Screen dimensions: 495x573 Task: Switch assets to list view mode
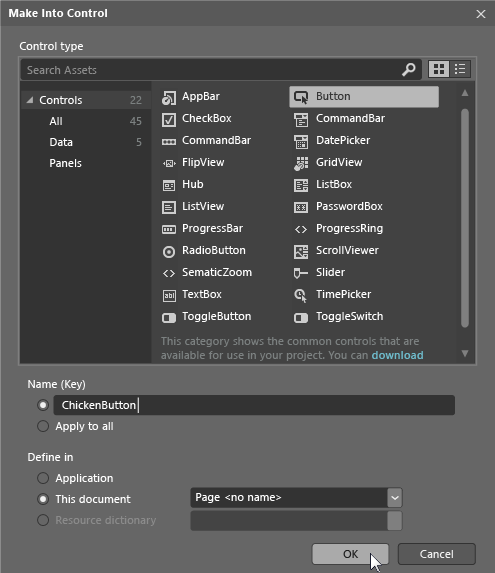pyautogui.click(x=460, y=69)
